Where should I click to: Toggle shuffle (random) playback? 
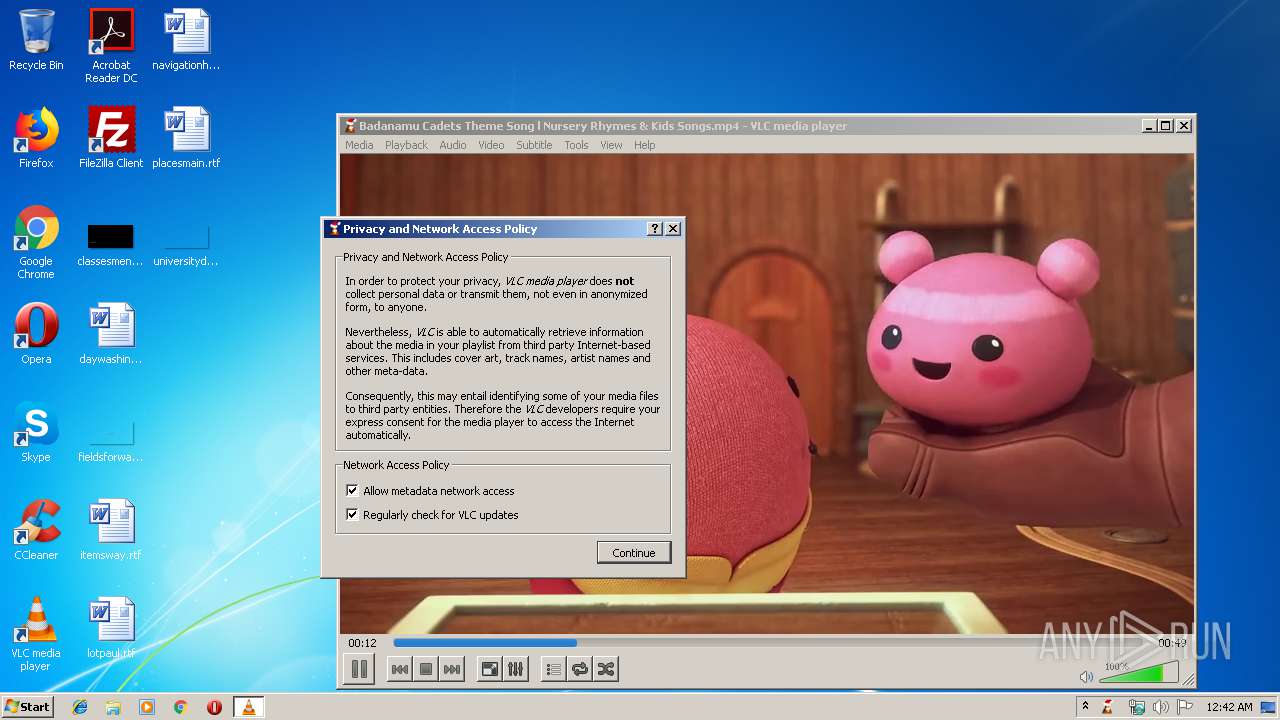point(606,670)
